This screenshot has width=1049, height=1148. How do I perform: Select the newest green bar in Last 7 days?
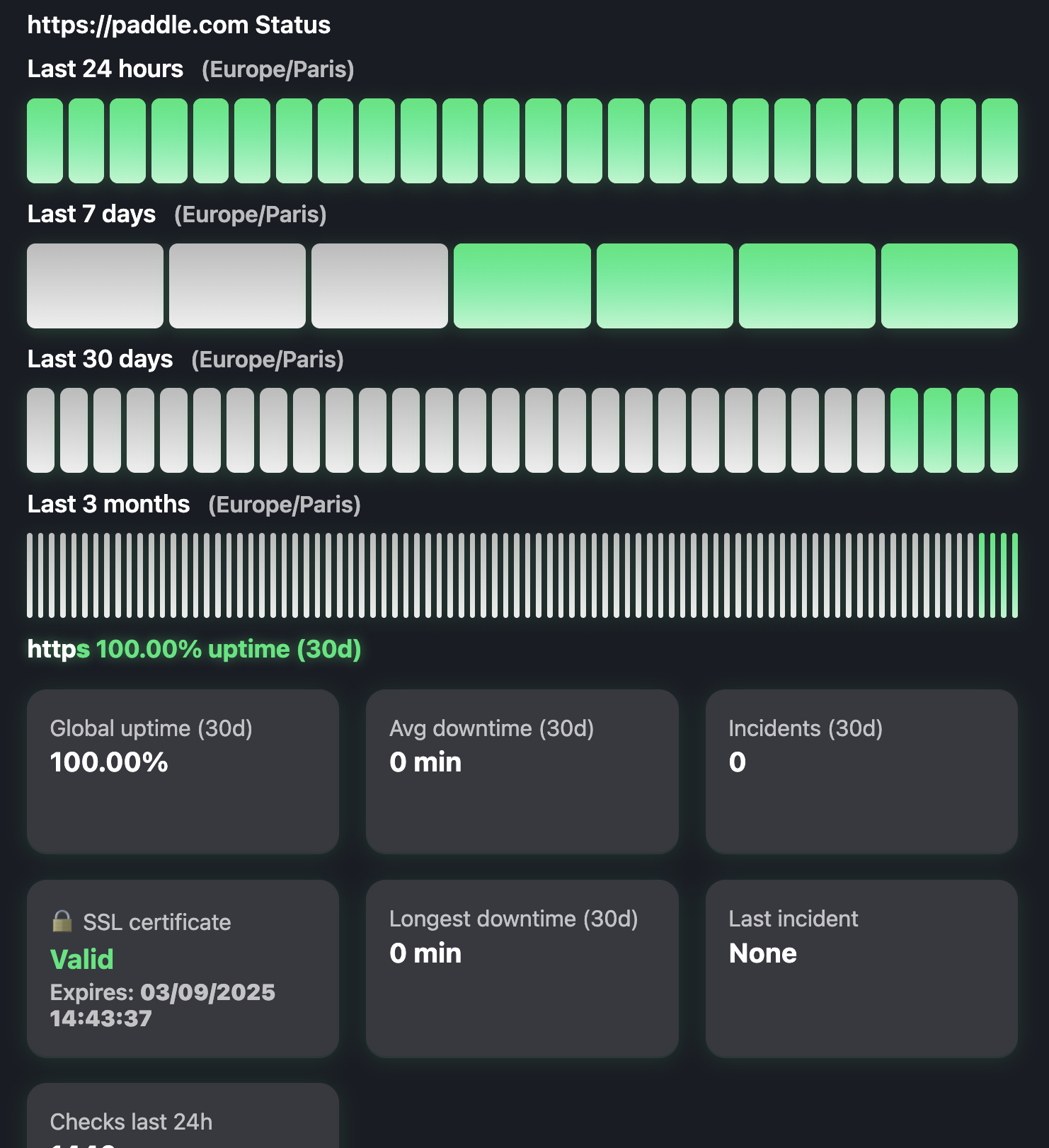(949, 286)
